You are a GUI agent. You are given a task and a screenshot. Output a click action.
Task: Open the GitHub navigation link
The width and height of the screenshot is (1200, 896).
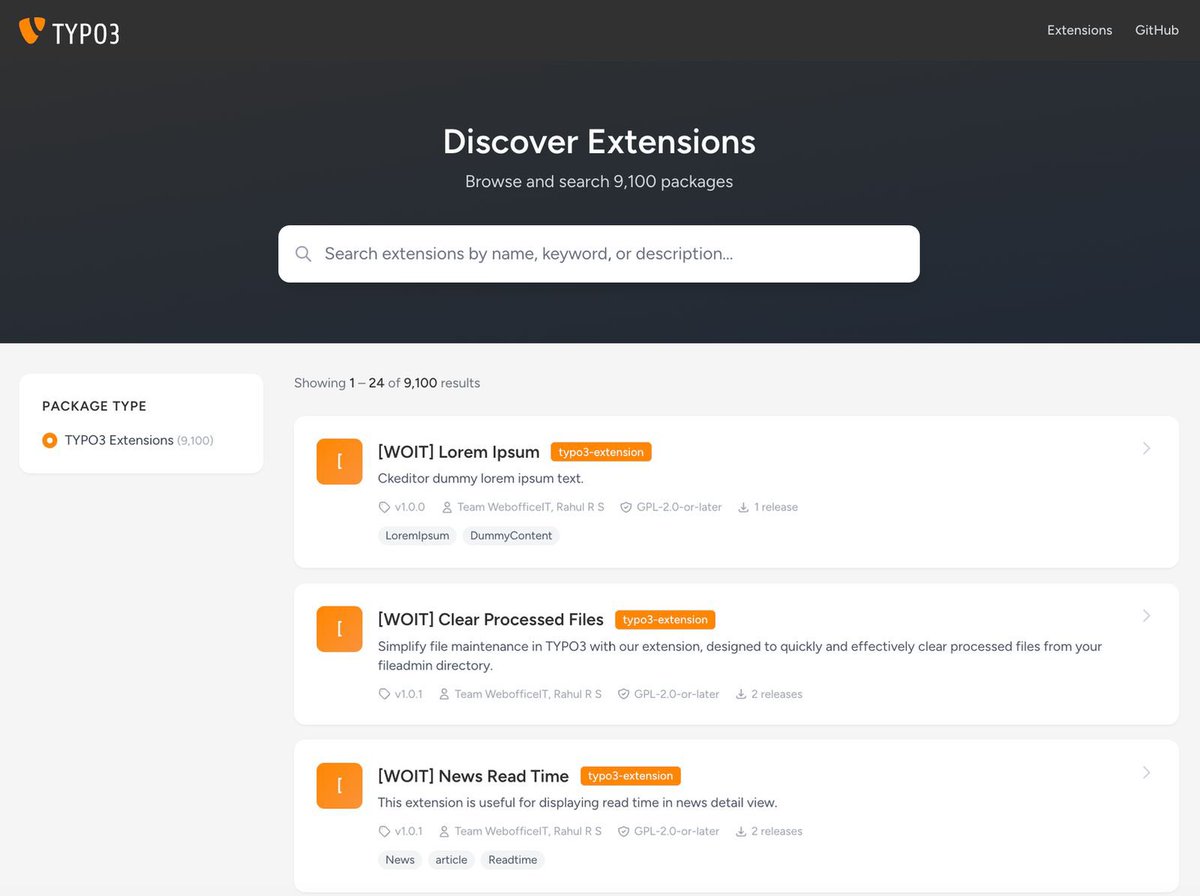click(x=1157, y=30)
